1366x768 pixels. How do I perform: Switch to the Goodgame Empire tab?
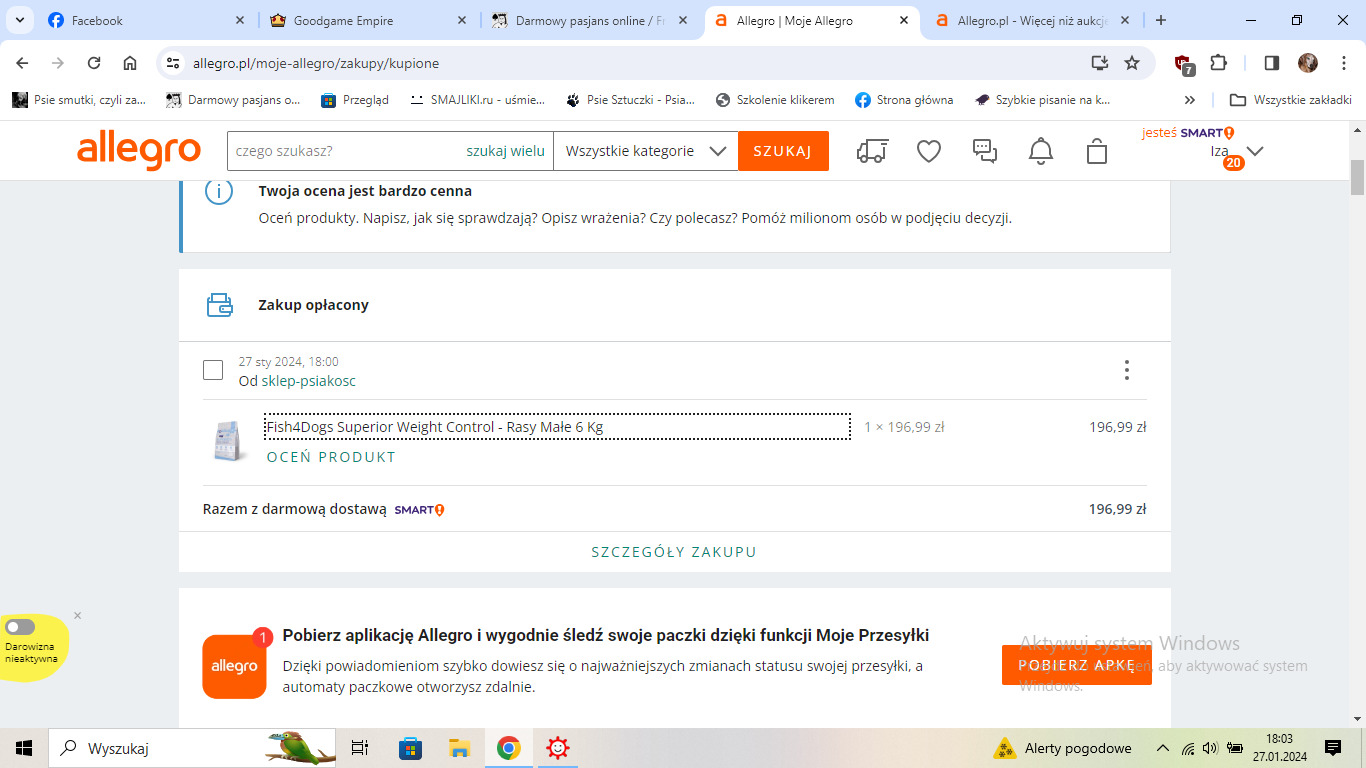click(x=345, y=20)
